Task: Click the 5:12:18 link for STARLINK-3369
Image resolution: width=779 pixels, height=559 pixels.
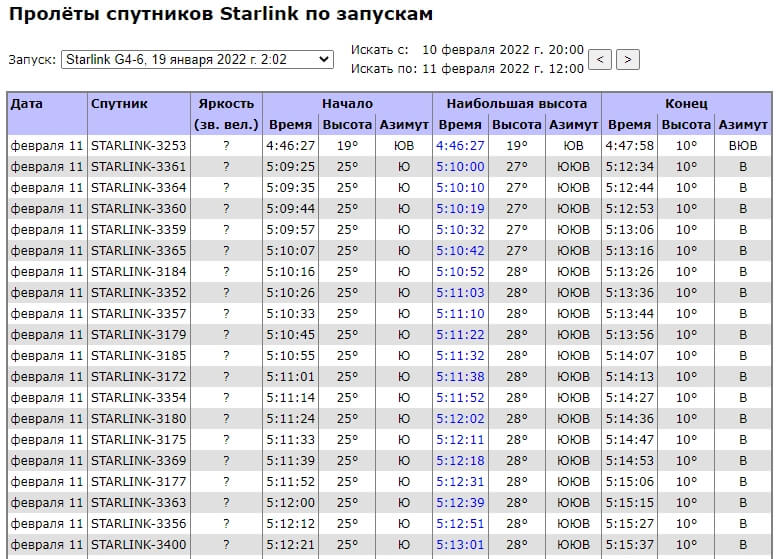Action: 460,460
